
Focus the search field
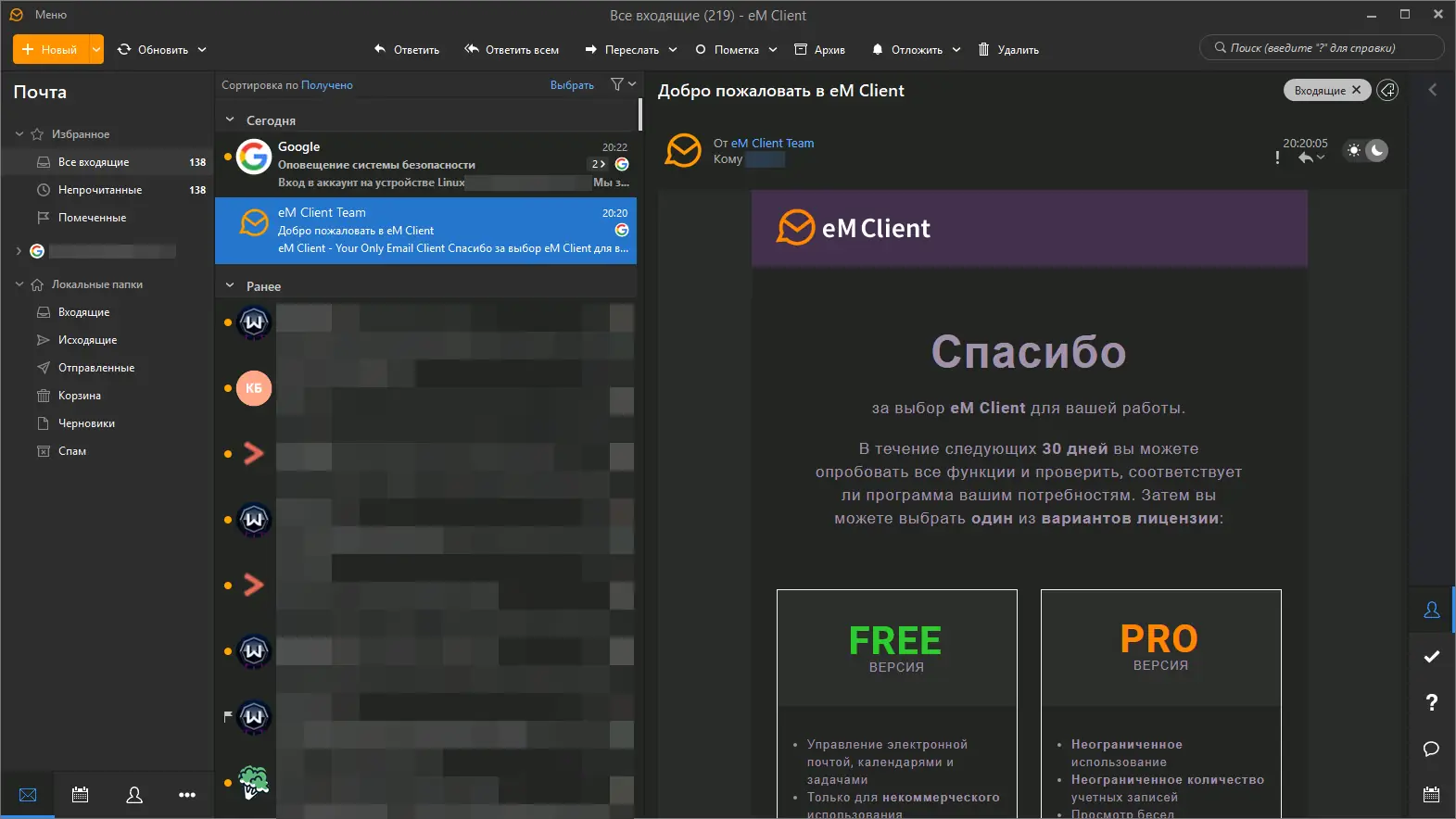(1322, 48)
